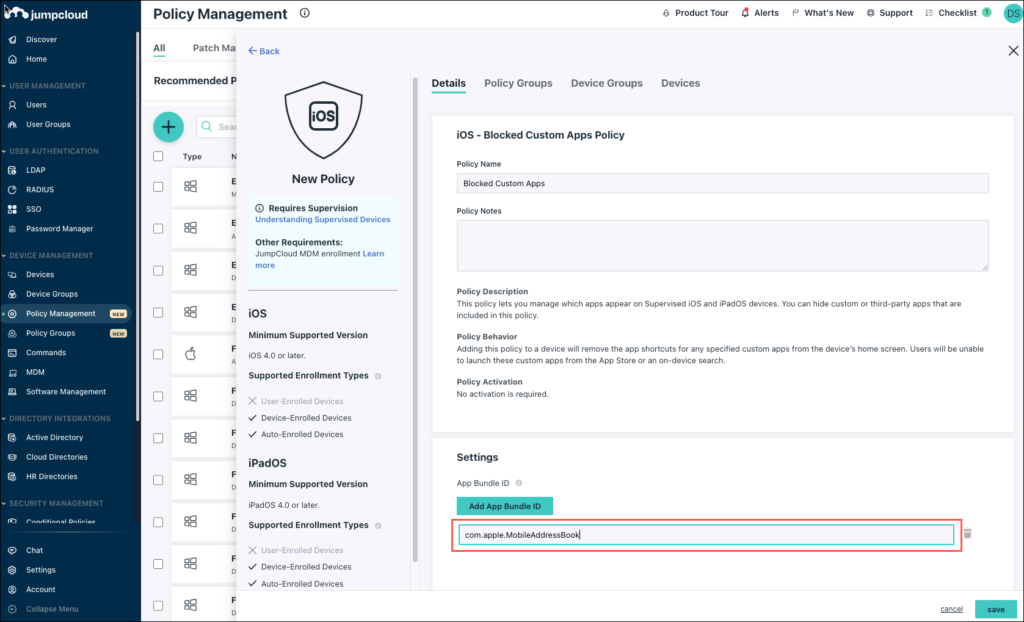Check the checkbox of the Apple-icon policy row
The height and width of the screenshot is (622, 1024).
(158, 355)
